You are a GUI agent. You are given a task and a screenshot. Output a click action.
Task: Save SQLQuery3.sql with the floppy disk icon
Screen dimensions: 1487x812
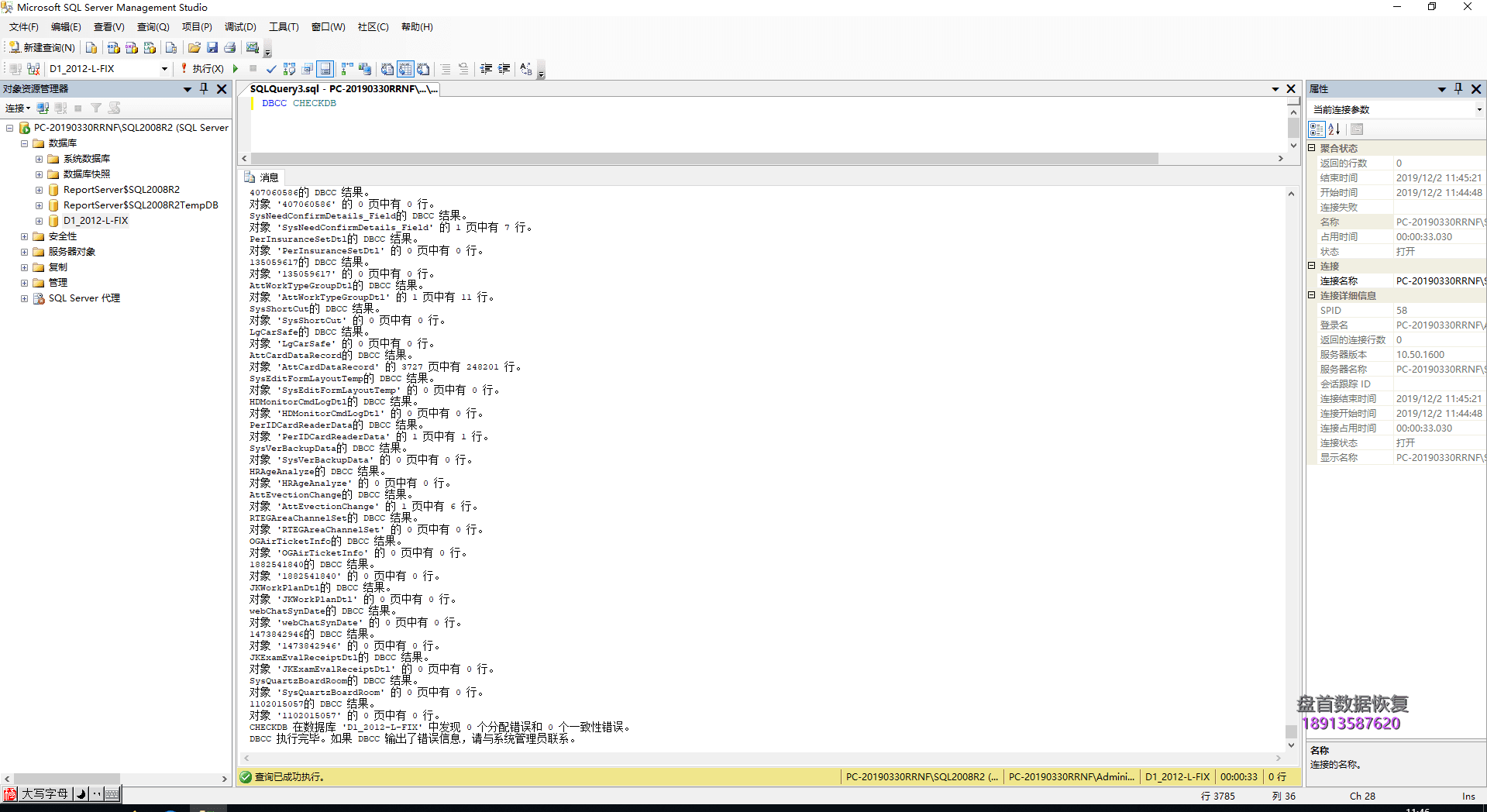point(212,47)
